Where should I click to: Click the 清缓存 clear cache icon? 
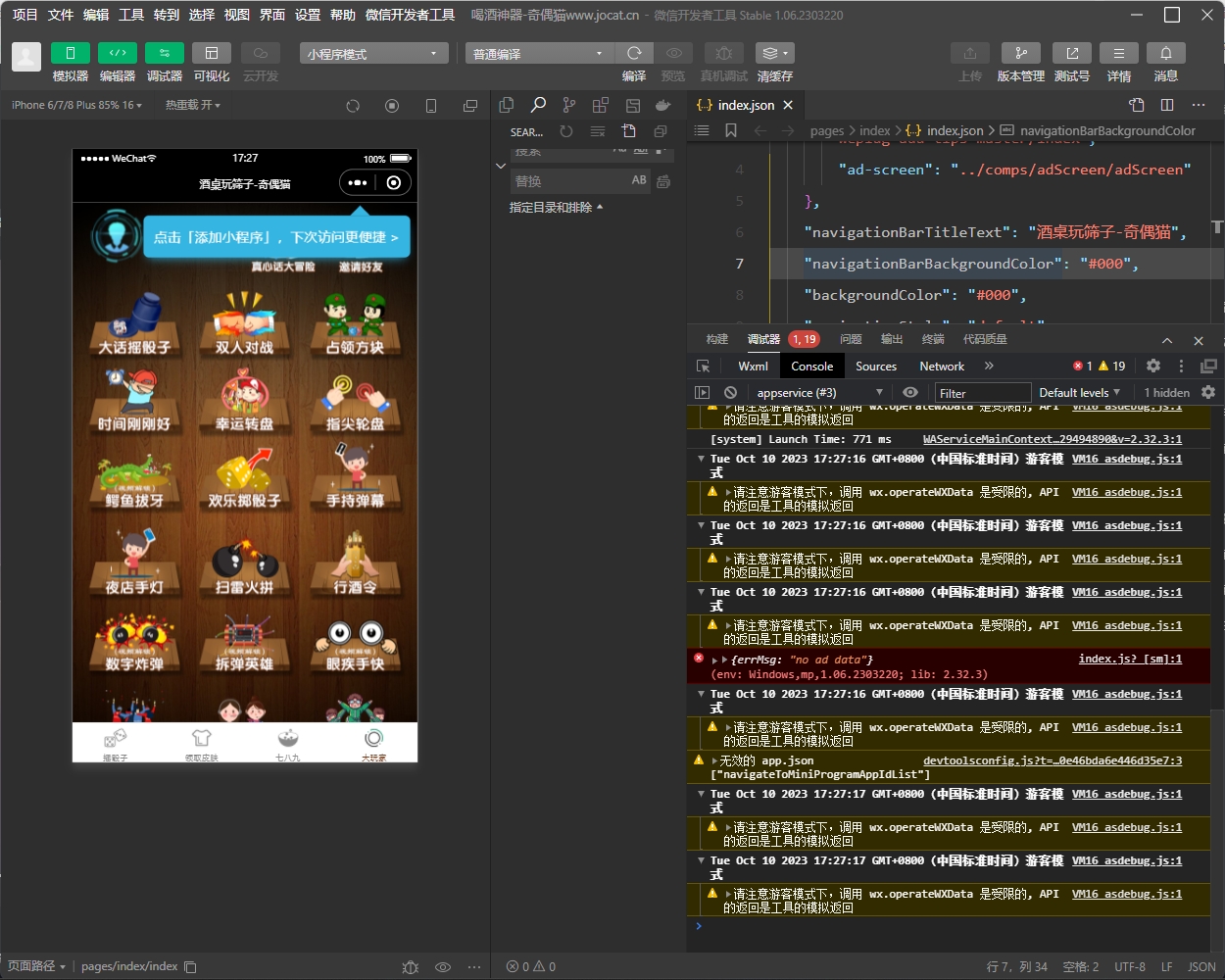coord(774,53)
